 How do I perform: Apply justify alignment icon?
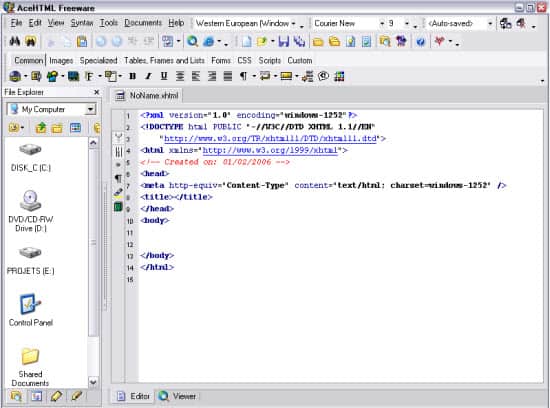click(228, 76)
